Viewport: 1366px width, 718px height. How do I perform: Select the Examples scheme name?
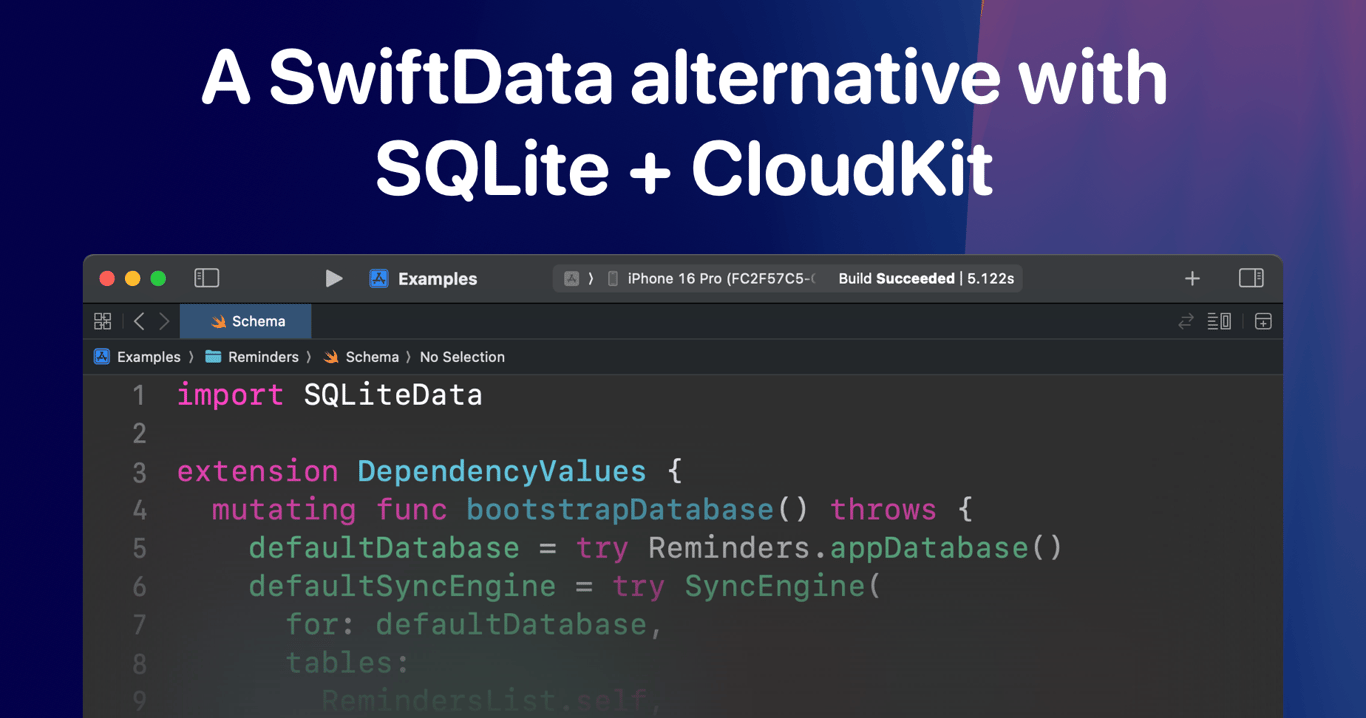(x=437, y=279)
